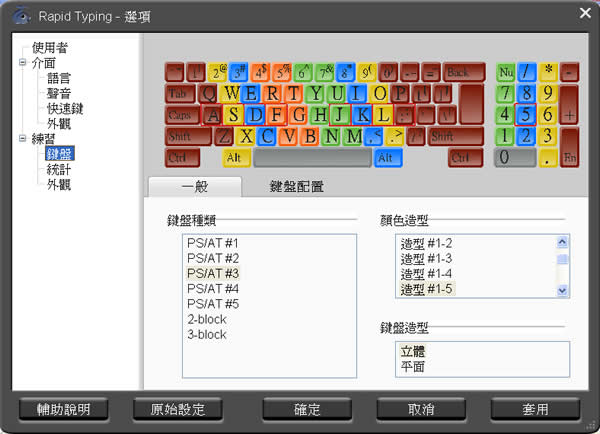The width and height of the screenshot is (600, 434).
Task: Select 統計 tree item
Action: click(x=59, y=169)
